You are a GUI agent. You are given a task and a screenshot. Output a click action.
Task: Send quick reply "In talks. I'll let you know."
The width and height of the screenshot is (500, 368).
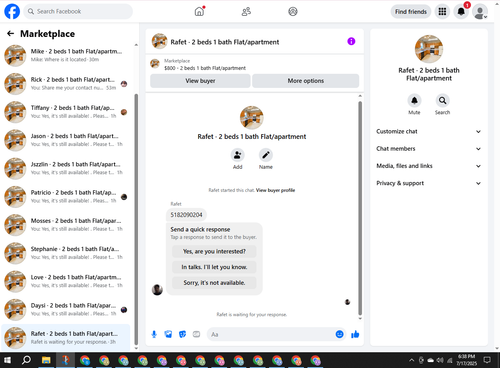click(214, 267)
